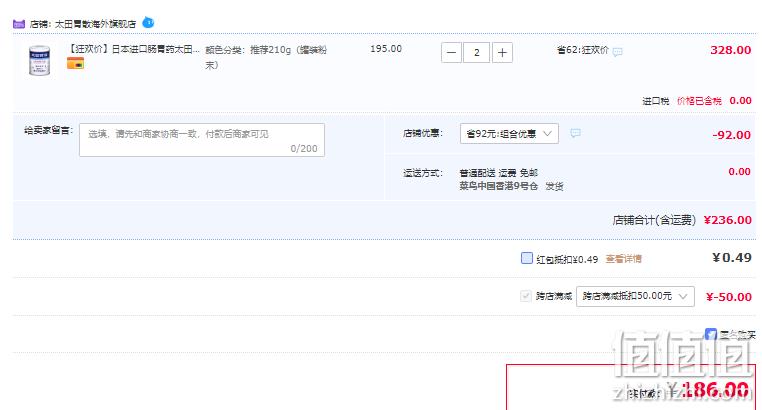Image resolution: width=762 pixels, height=410 pixels.
Task: Click the cross-store deduction ¥-50.00
Action: click(x=728, y=297)
